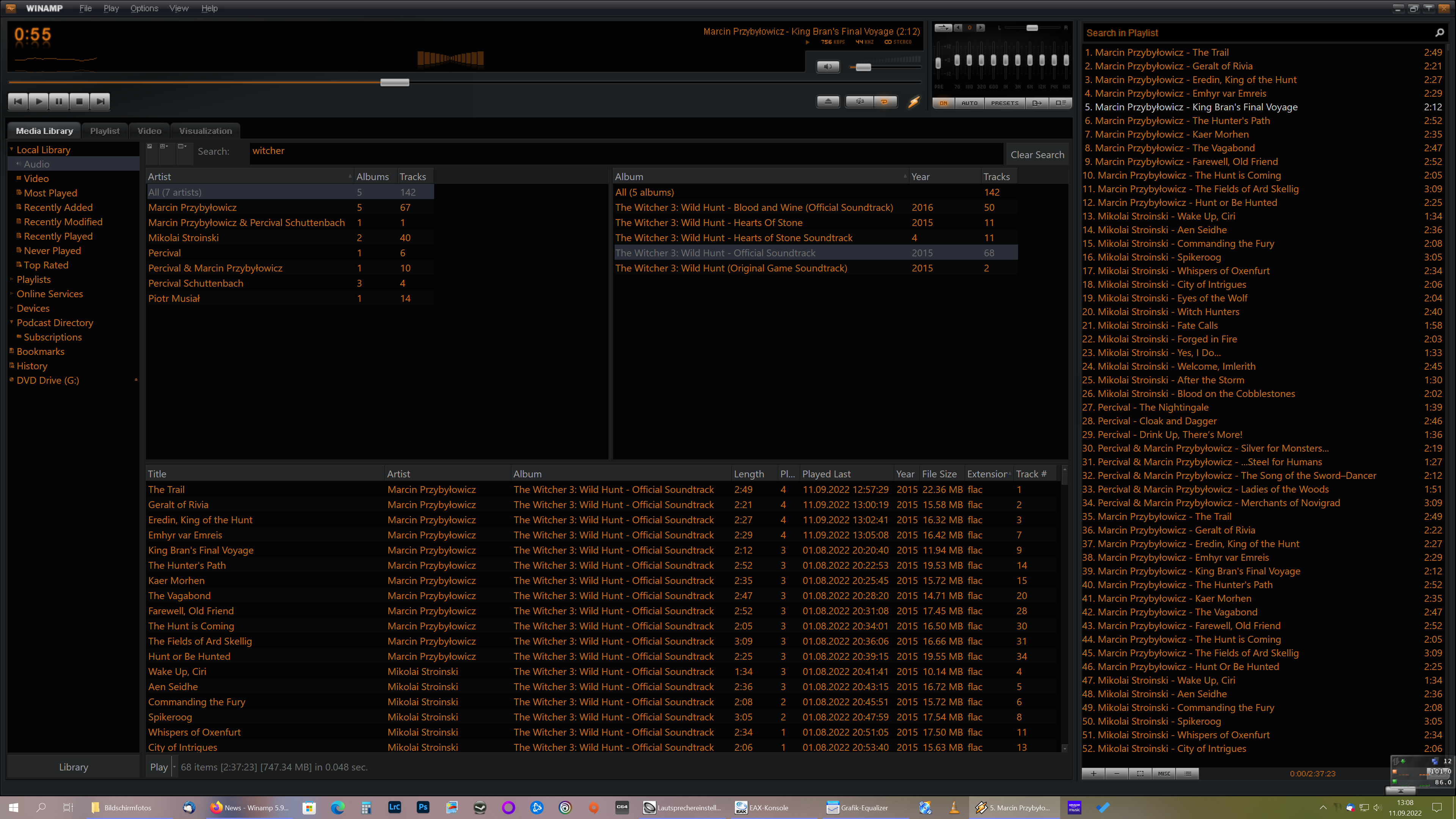Image resolution: width=1456 pixels, height=819 pixels.
Task: Collapse the Podcast Directory tree
Action: click(11, 322)
